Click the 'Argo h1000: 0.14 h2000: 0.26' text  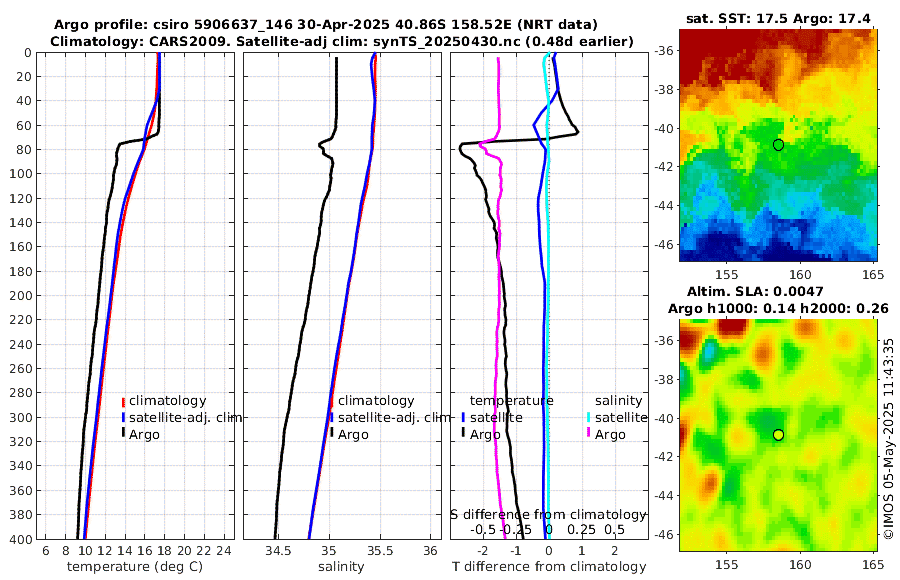[778, 309]
